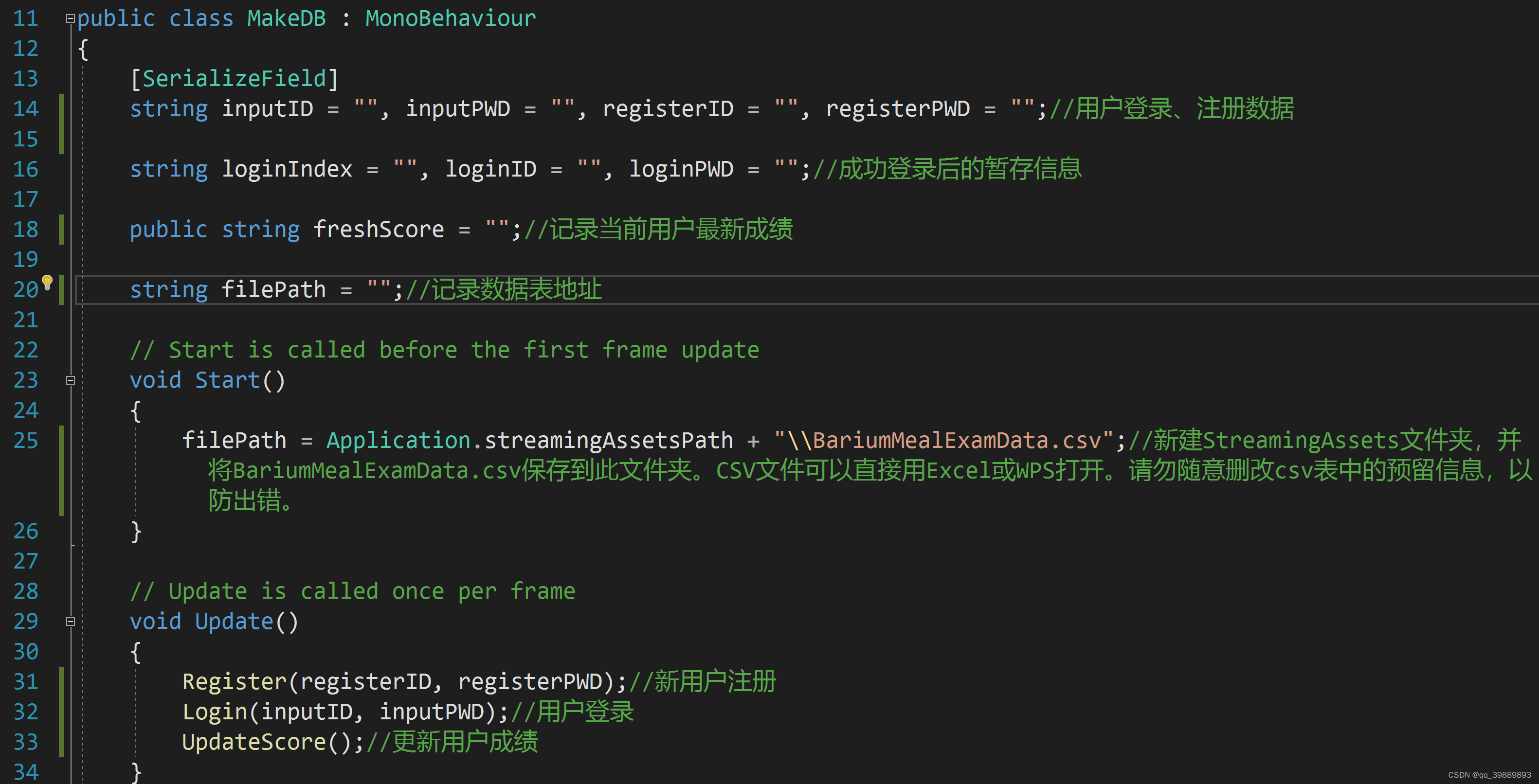Click the public keyword on line 18

click(x=169, y=229)
